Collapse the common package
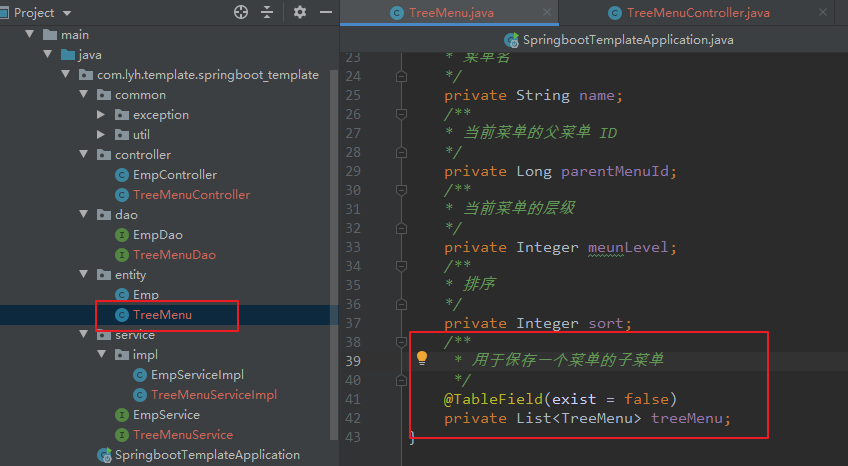The image size is (848, 466). pyautogui.click(x=83, y=95)
